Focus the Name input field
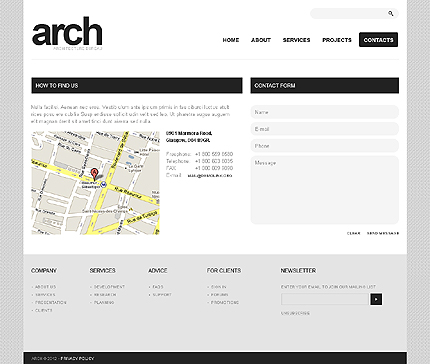The width and height of the screenshot is (430, 364). 325,112
